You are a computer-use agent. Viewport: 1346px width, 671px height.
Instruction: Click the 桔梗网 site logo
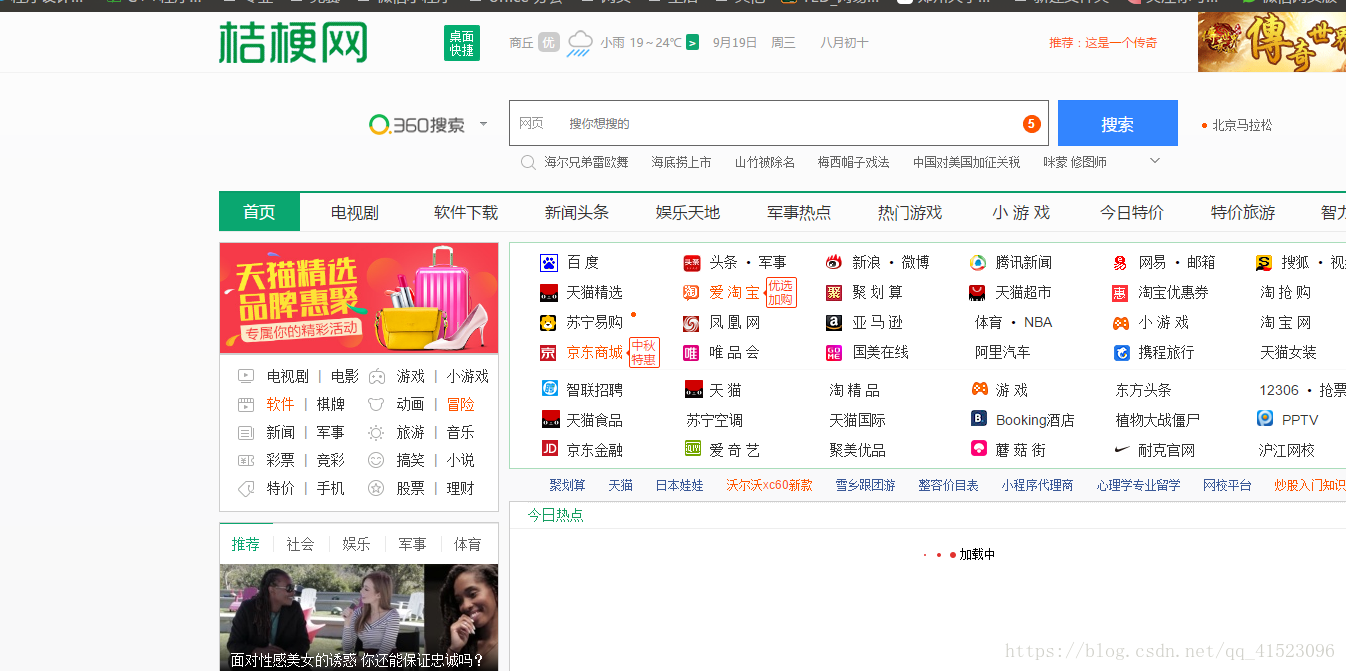click(x=293, y=42)
